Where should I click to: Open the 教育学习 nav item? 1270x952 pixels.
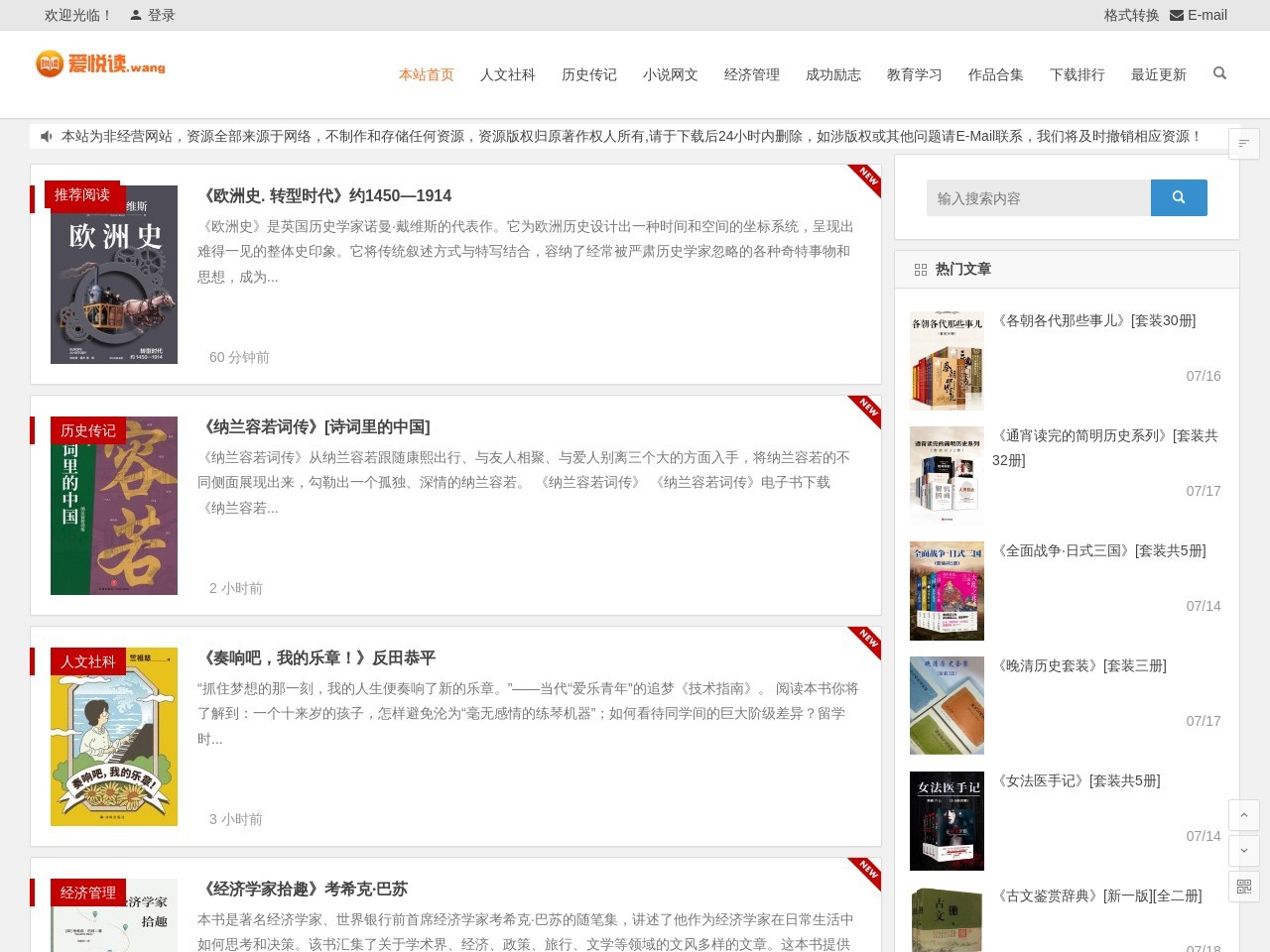(x=915, y=74)
